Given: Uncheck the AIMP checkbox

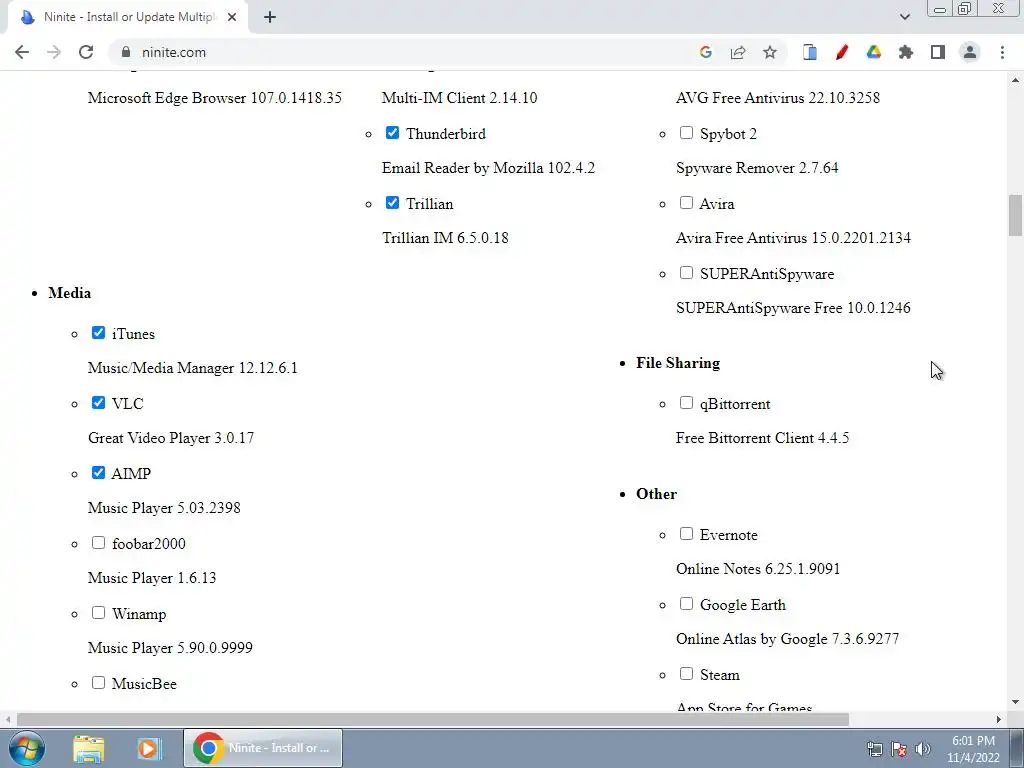Looking at the screenshot, I should point(99,472).
